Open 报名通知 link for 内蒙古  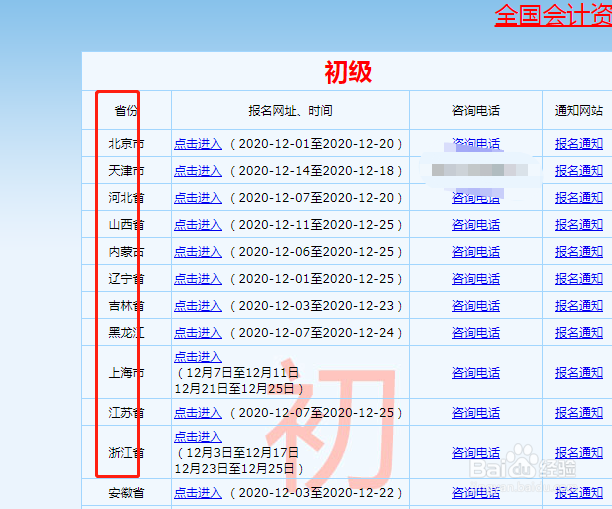point(579,252)
